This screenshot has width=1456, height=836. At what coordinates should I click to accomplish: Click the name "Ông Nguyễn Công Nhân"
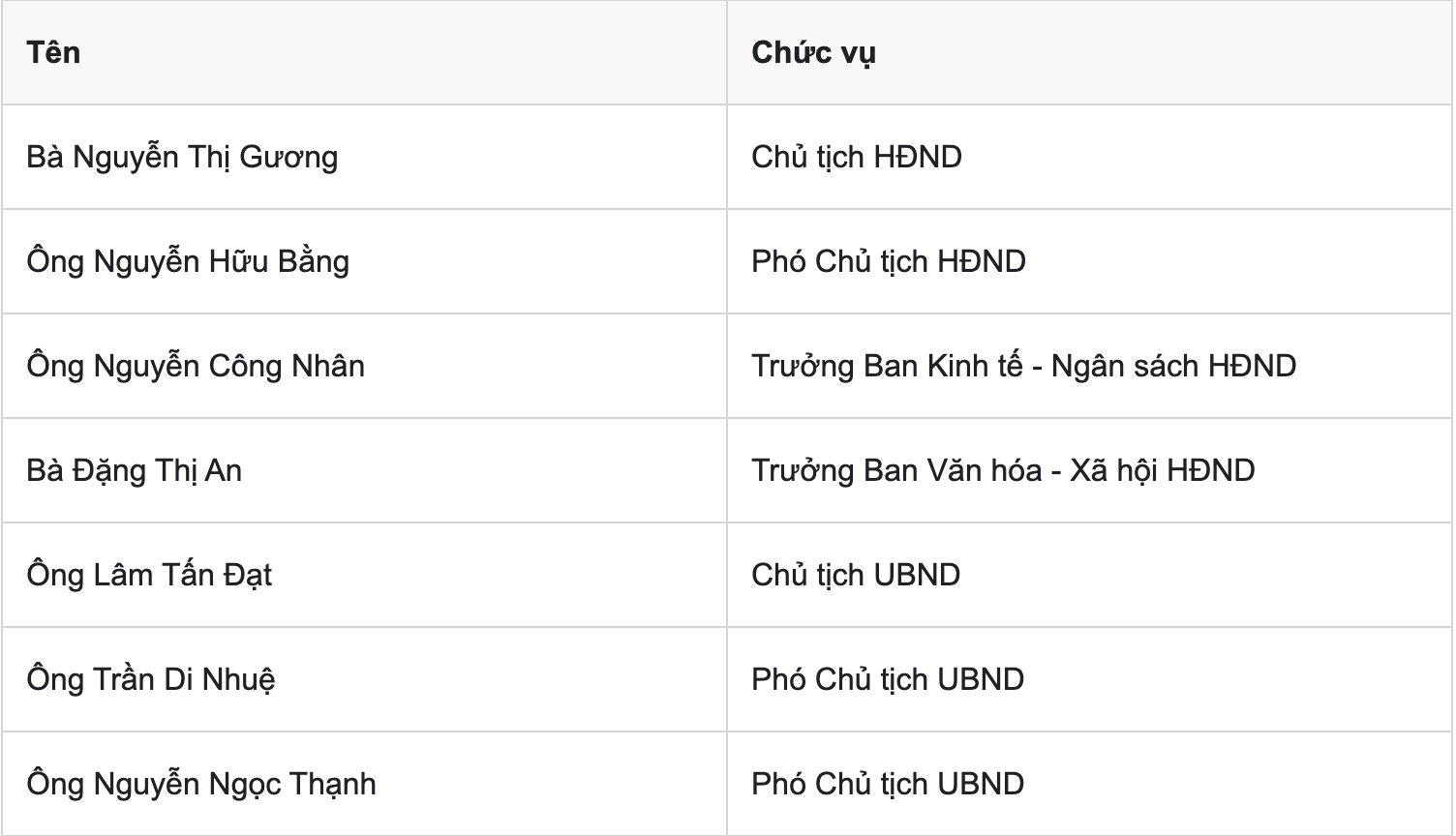pos(196,367)
